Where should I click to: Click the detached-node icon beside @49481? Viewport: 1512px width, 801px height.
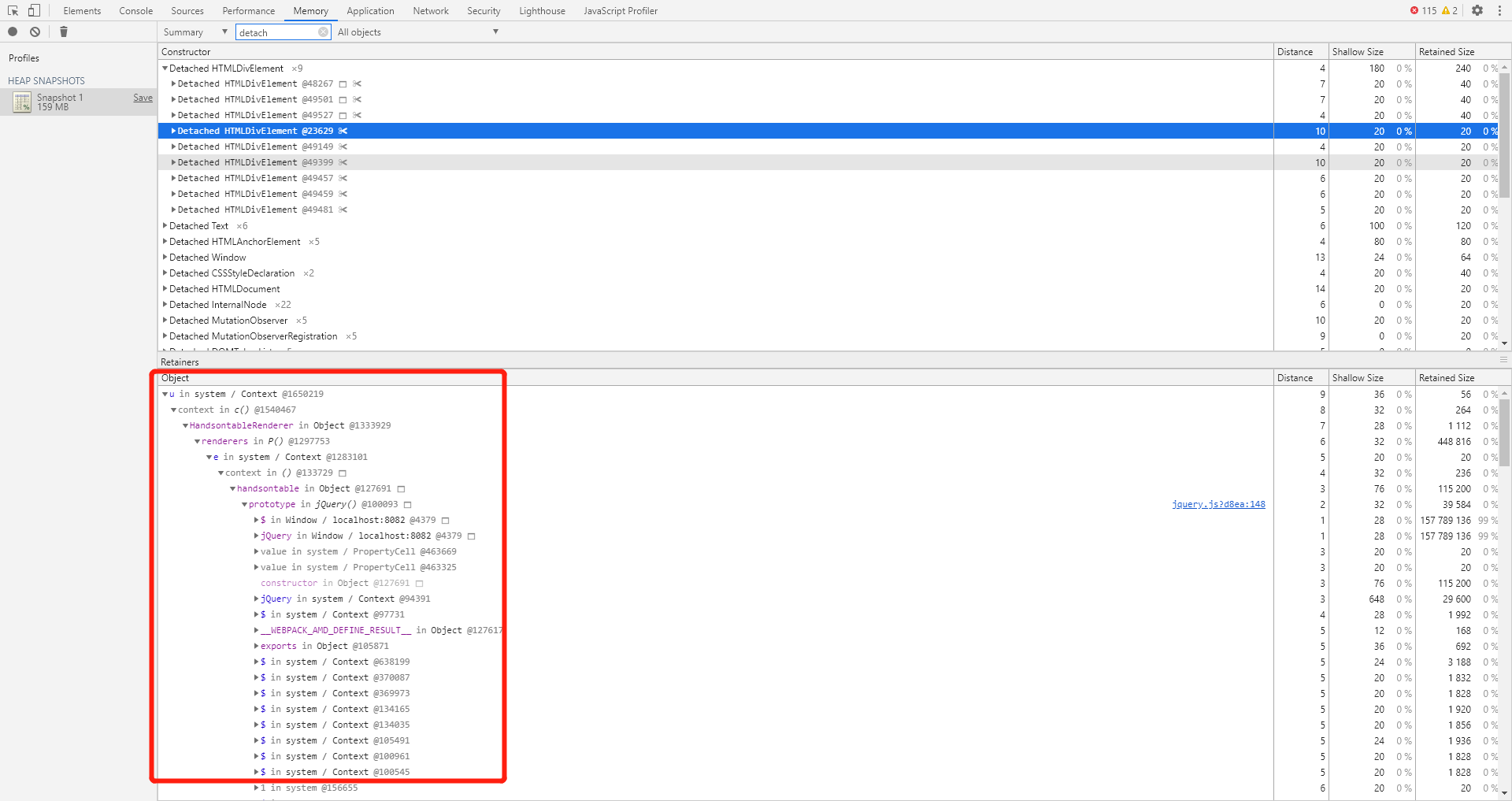pyautogui.click(x=343, y=210)
